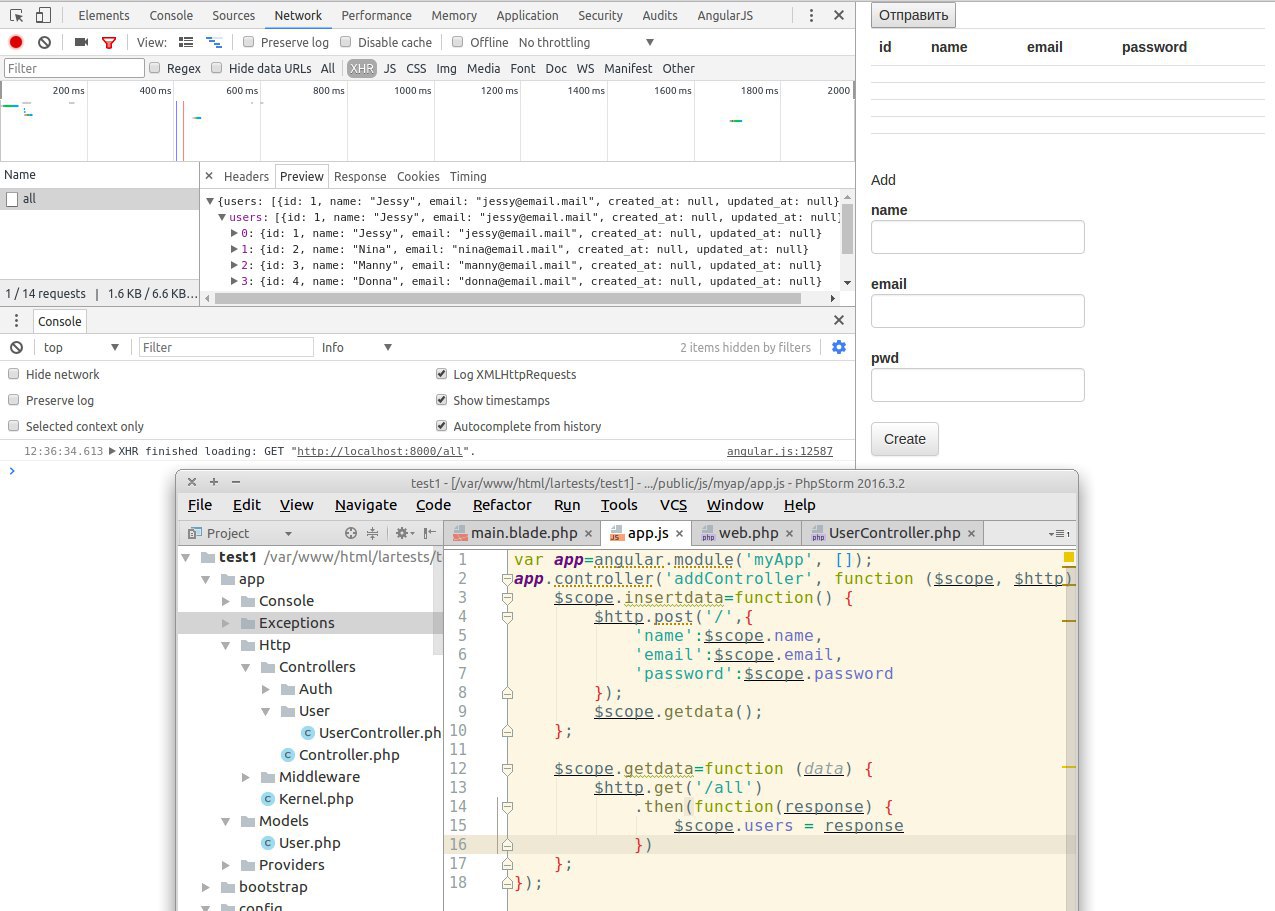
Task: Open the console settings gear icon
Action: pos(838,347)
